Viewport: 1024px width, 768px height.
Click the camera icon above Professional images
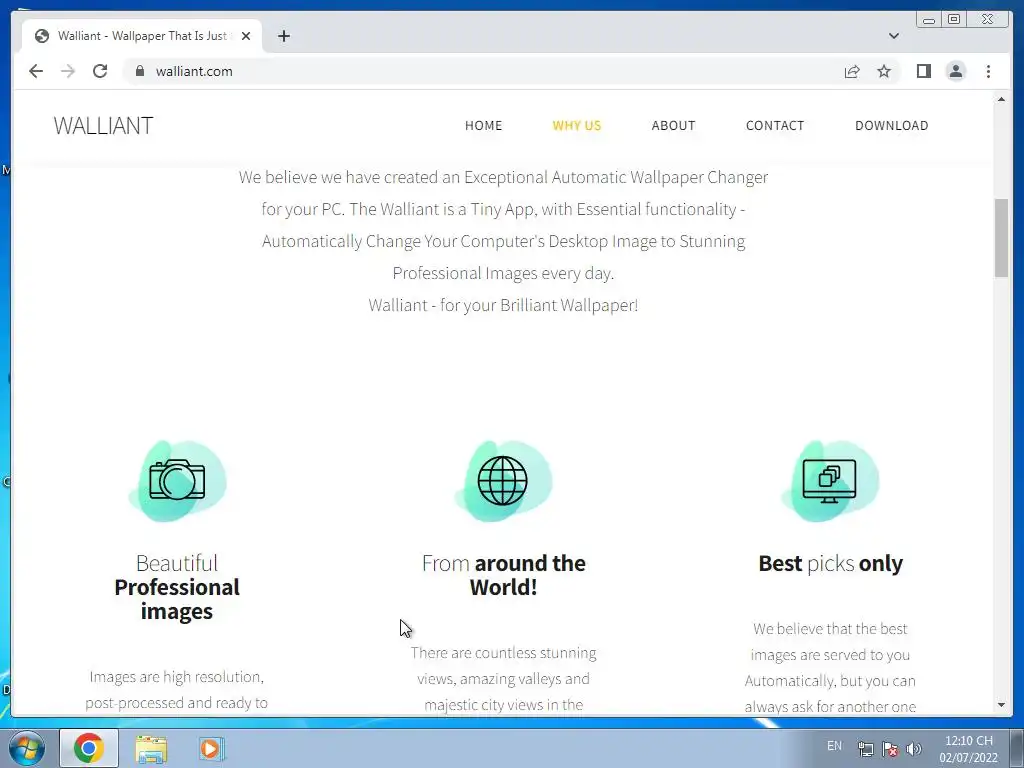pyautogui.click(x=177, y=481)
